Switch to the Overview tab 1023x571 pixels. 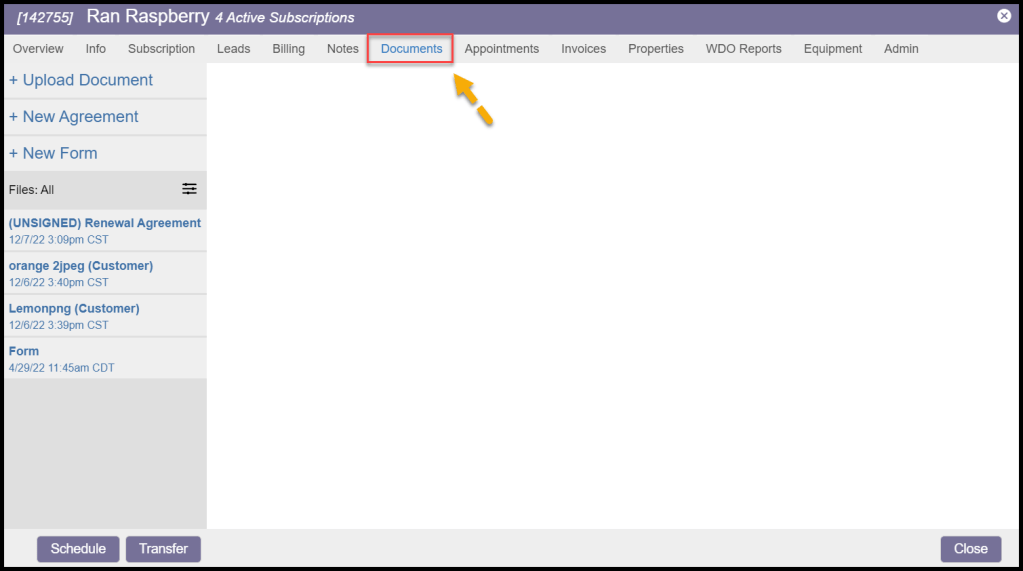point(38,49)
